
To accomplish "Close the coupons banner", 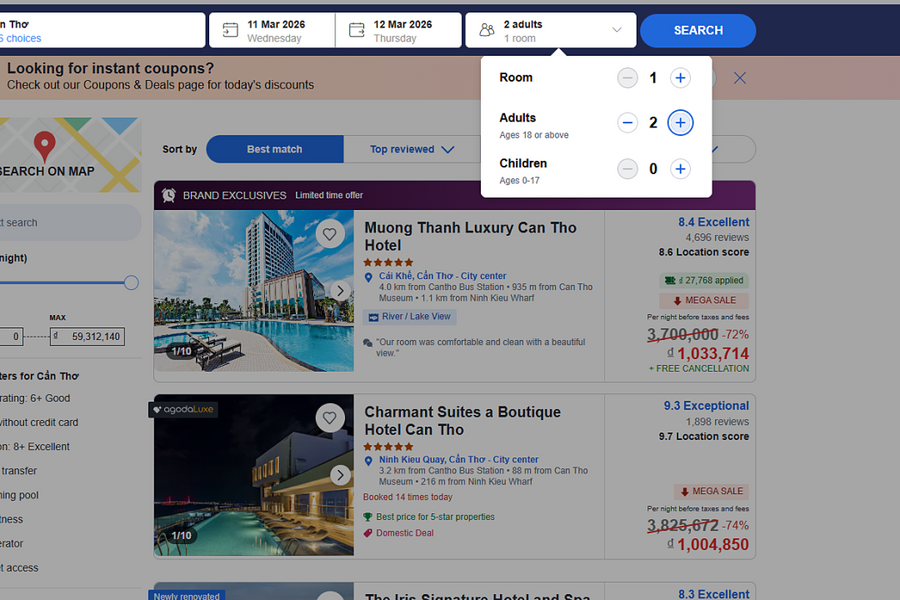I will 740,78.
